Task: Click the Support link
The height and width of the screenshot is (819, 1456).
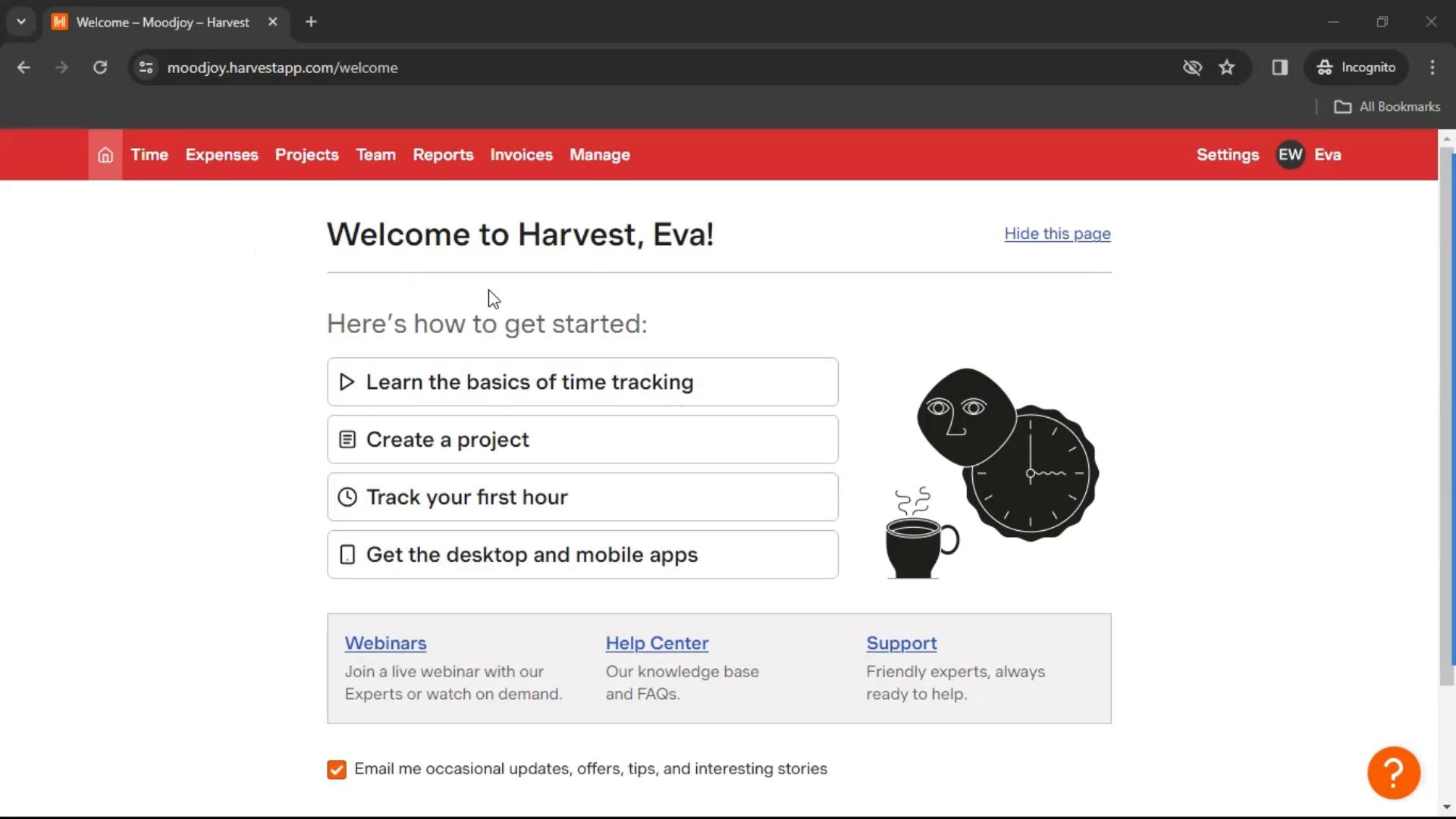Action: click(901, 642)
